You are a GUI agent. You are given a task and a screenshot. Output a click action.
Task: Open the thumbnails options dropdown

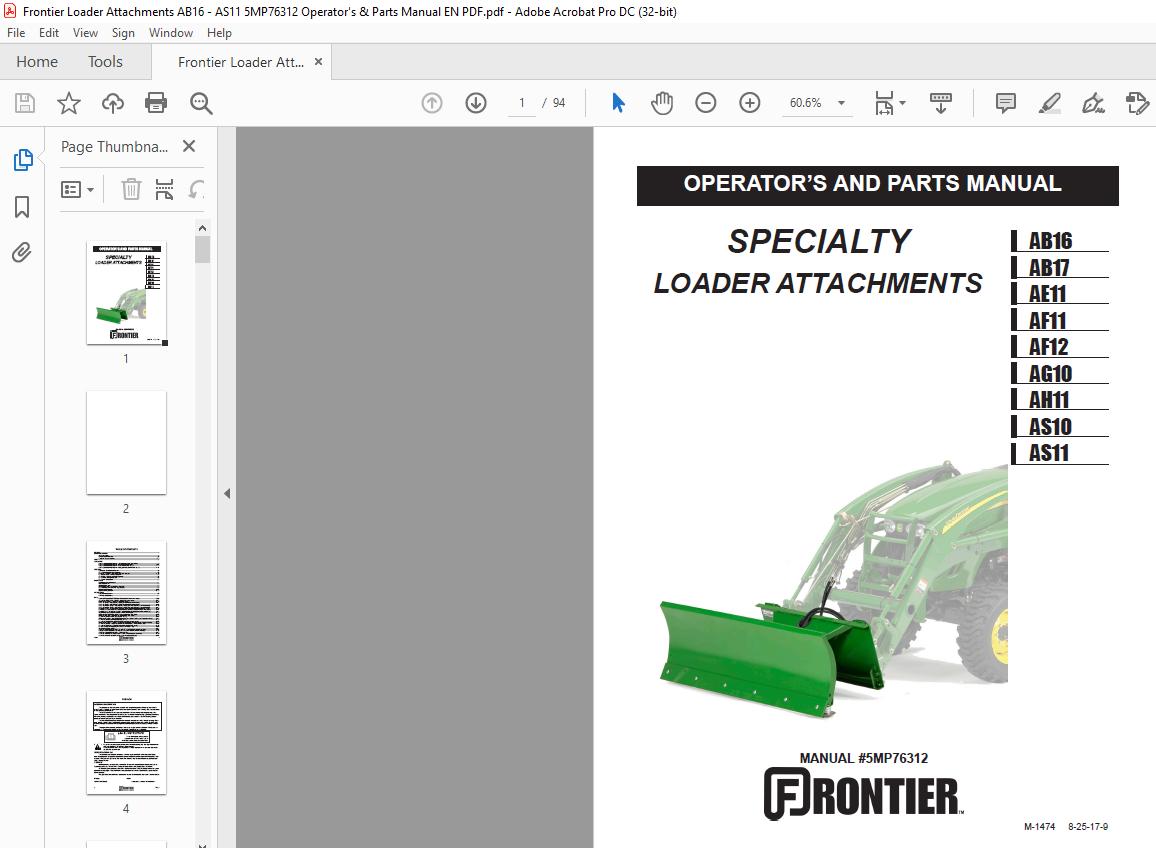[77, 190]
